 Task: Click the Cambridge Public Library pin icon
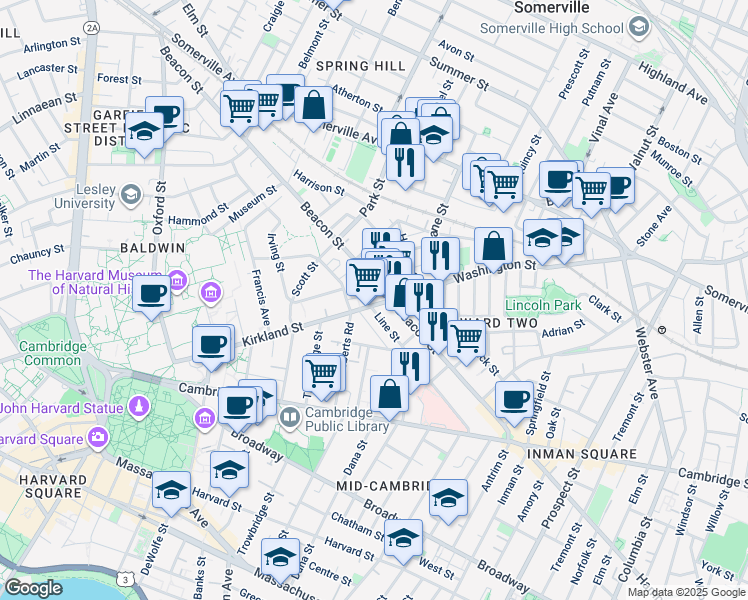(290, 418)
